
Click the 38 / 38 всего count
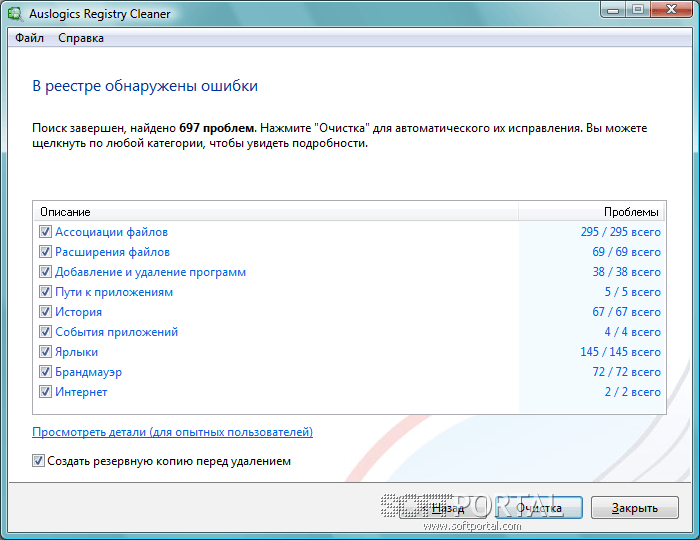pyautogui.click(x=626, y=272)
